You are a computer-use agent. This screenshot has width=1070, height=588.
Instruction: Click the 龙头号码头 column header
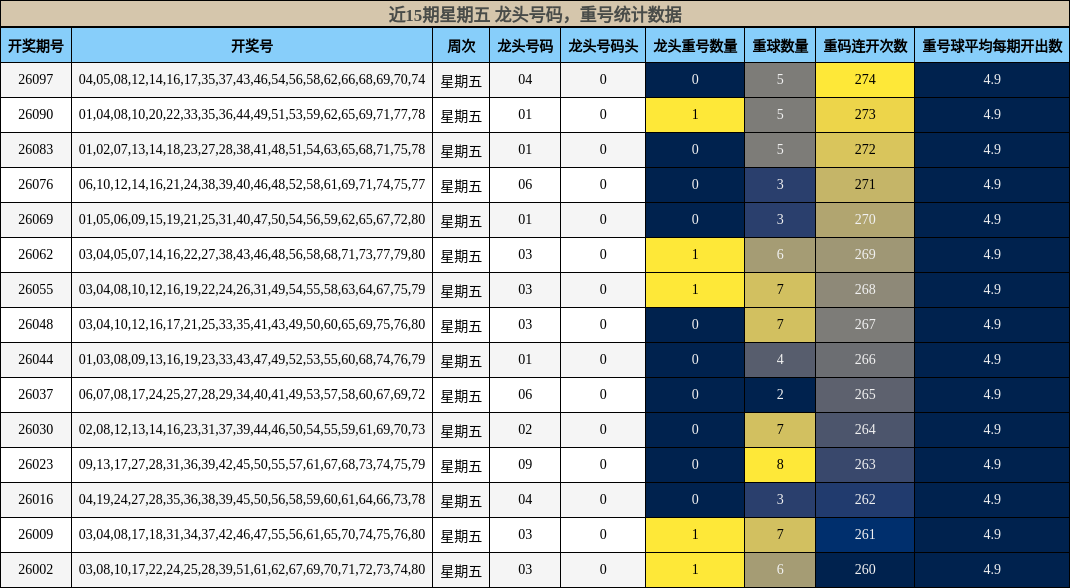pos(603,45)
